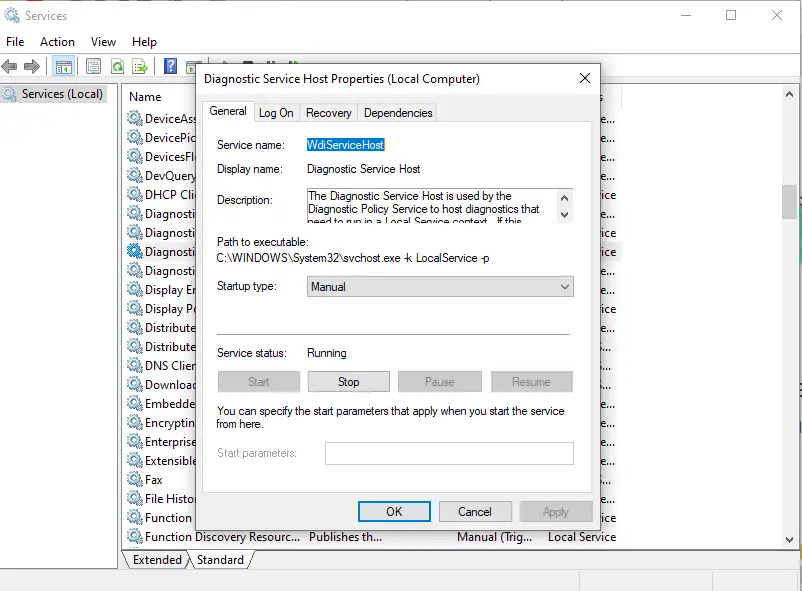This screenshot has width=802, height=591.
Task: Click the description text in the dialog
Action: [x=431, y=206]
